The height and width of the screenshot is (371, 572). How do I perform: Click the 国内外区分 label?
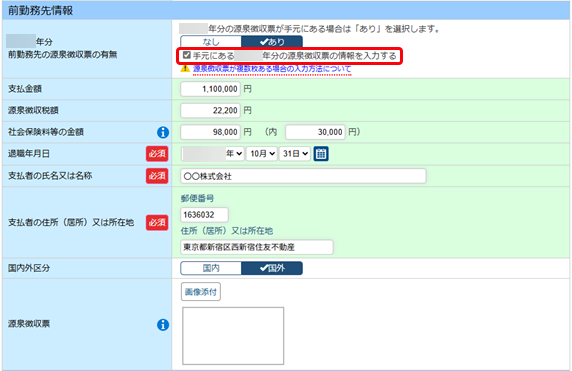tap(29, 268)
